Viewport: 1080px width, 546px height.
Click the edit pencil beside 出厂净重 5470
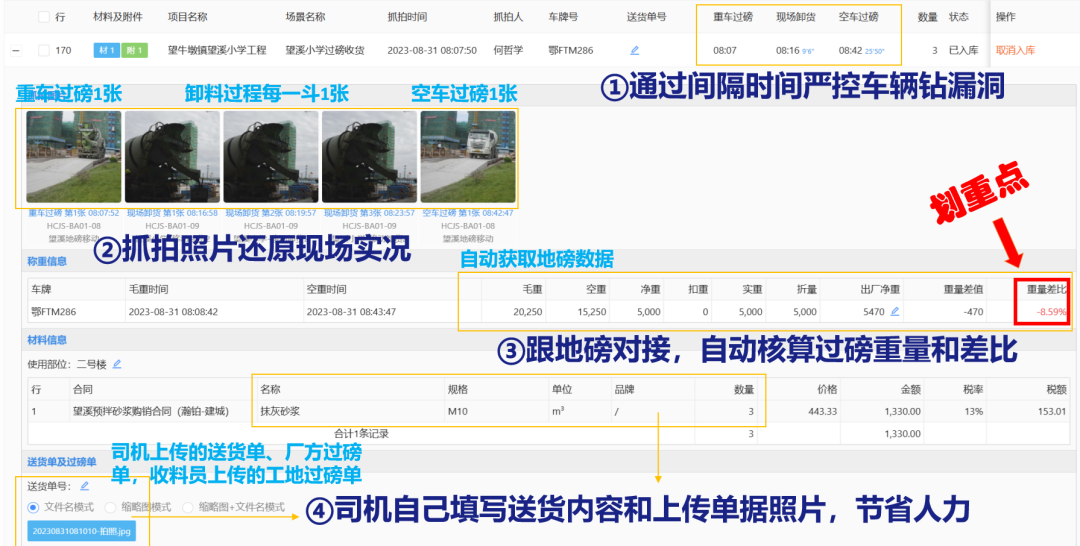(x=894, y=312)
